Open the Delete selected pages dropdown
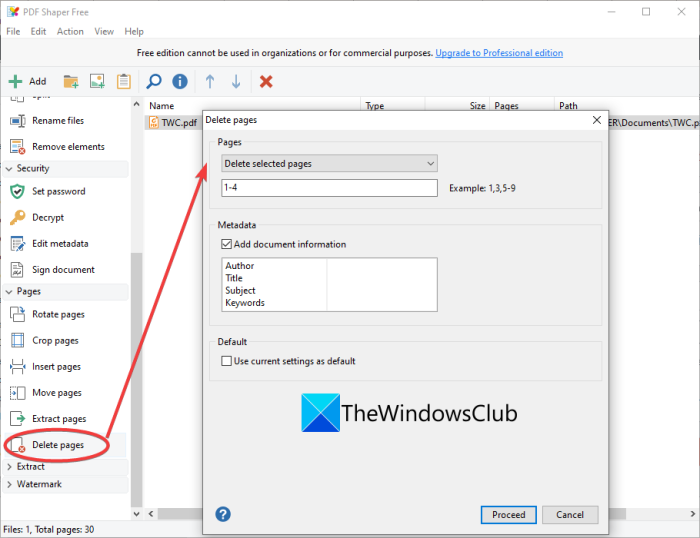Screen dimensions: 700x538 click(329, 163)
